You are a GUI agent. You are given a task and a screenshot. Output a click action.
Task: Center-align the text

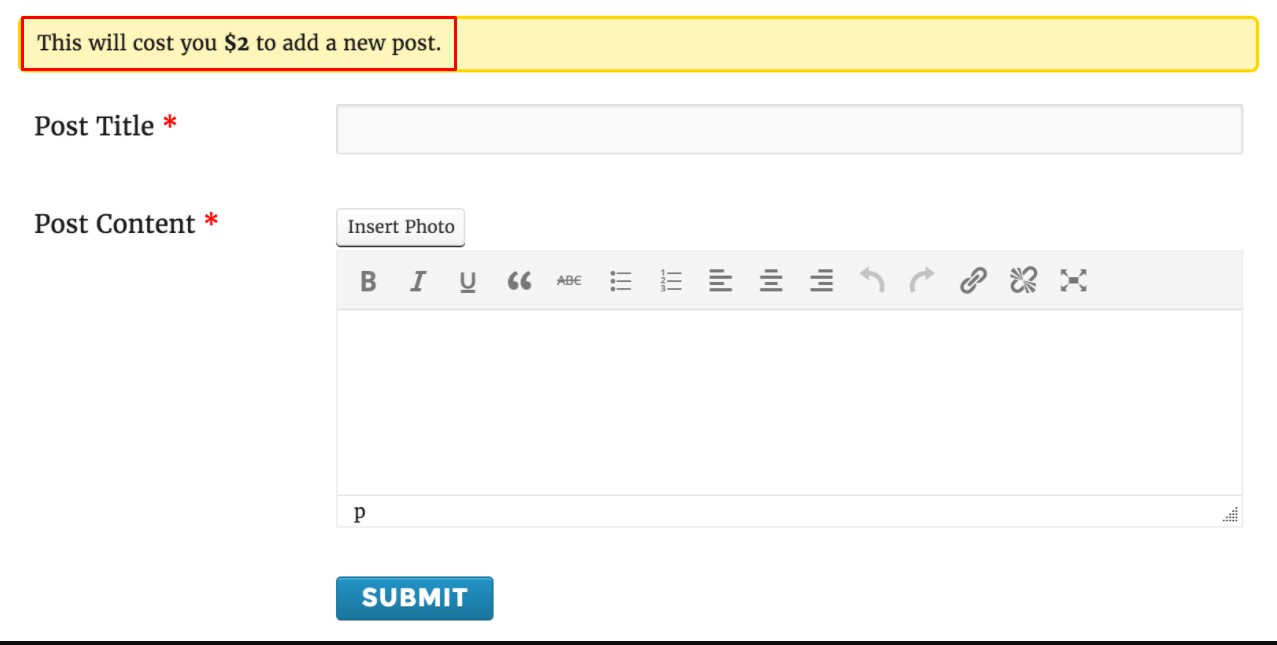tap(770, 282)
